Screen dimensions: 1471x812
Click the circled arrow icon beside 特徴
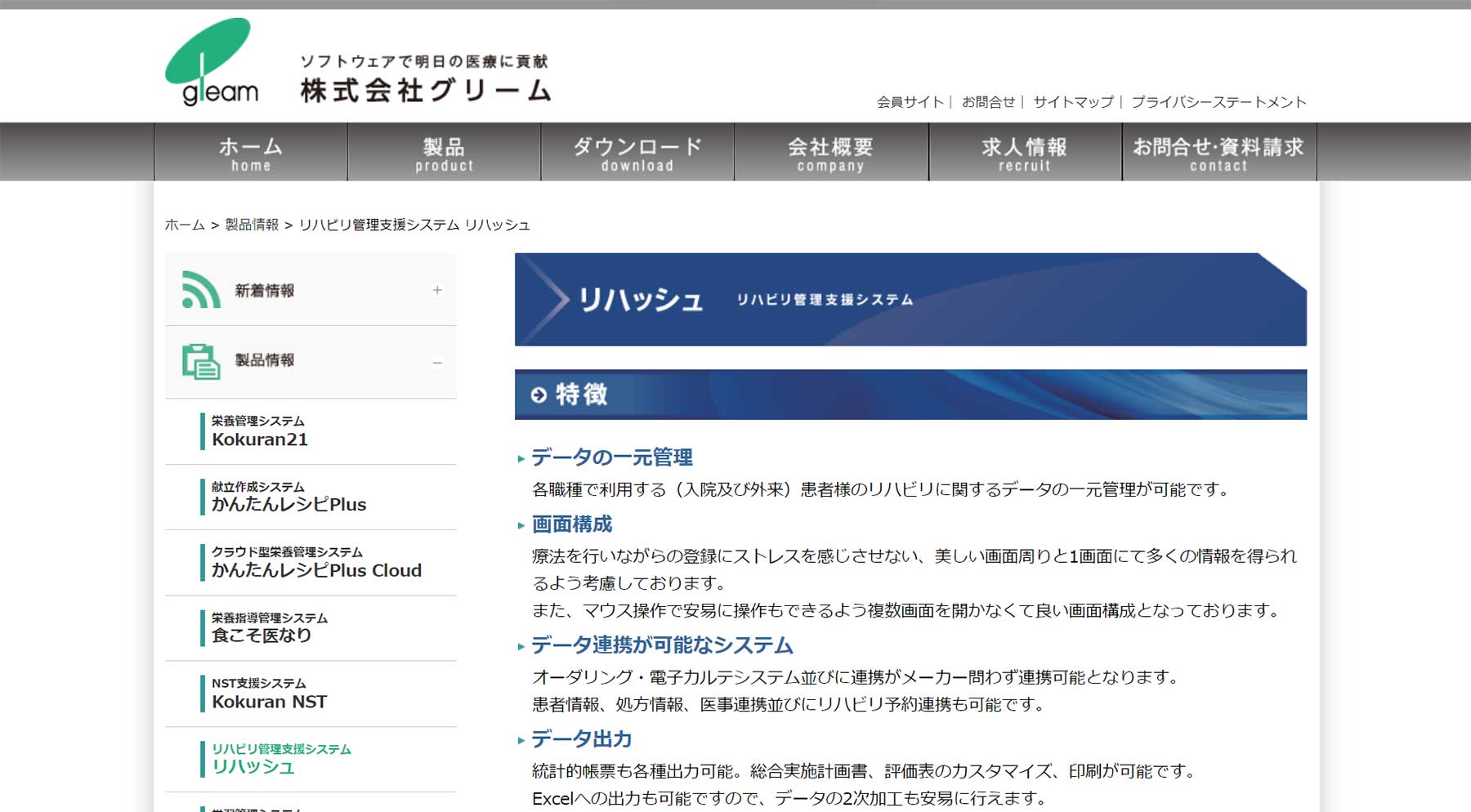(539, 395)
